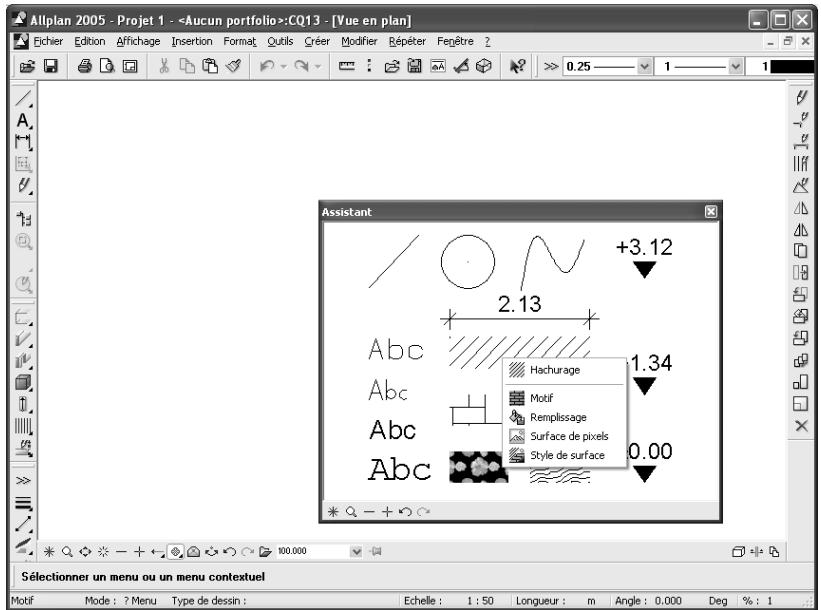Image resolution: width=821 pixels, height=610 pixels.
Task: Click the format painter brush icon
Action: [x=234, y=66]
